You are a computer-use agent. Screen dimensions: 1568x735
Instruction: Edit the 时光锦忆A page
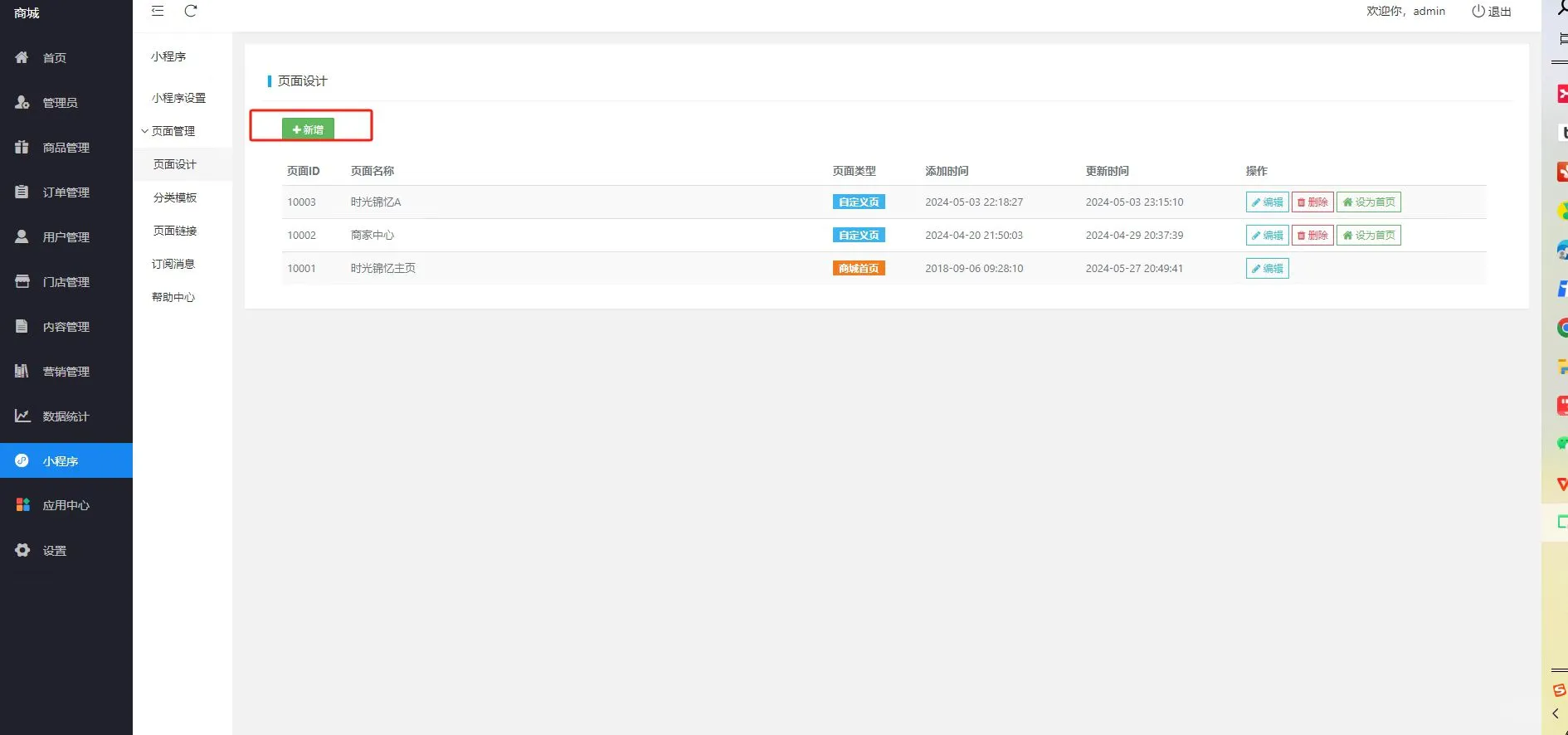click(1267, 202)
